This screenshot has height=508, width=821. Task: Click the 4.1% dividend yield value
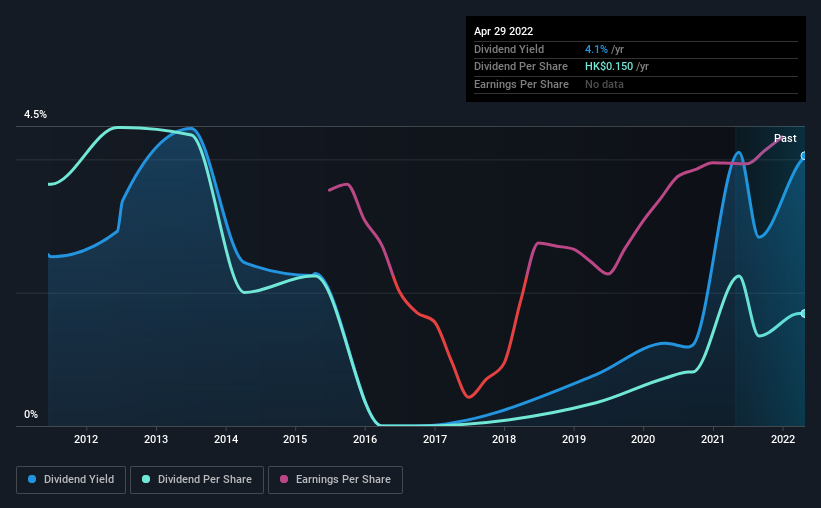(596, 49)
